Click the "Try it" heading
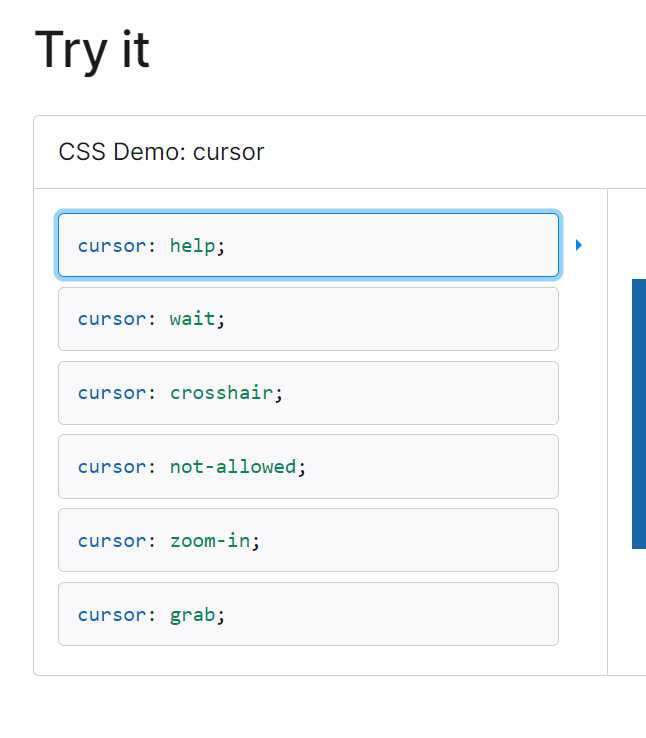 point(92,50)
